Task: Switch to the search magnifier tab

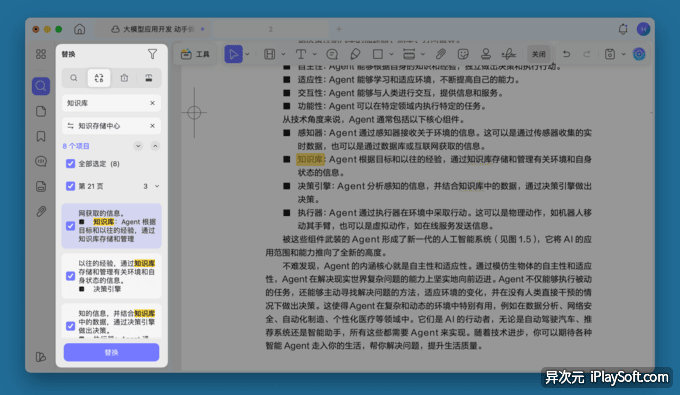Action: click(x=74, y=78)
